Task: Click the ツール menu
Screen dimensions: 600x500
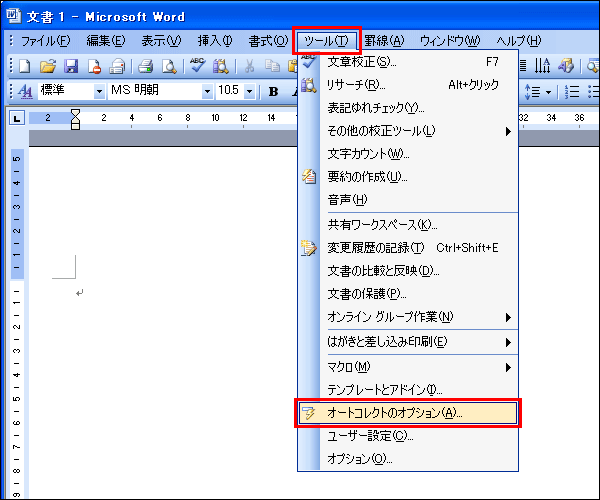Action: [x=326, y=41]
